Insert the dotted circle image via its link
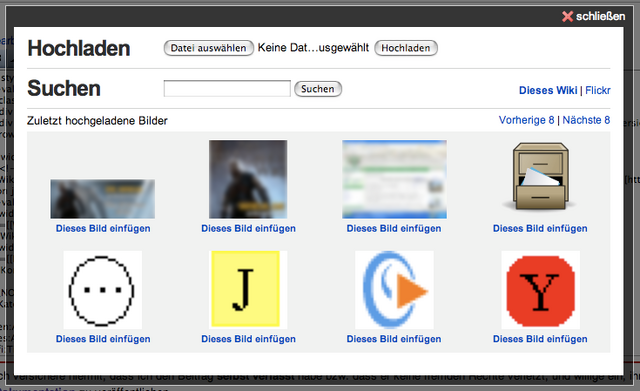Viewport: 640px width, 391px height. 103,339
